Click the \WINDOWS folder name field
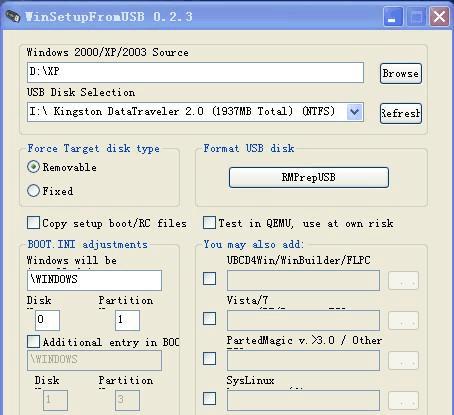The image size is (454, 415). (94, 280)
